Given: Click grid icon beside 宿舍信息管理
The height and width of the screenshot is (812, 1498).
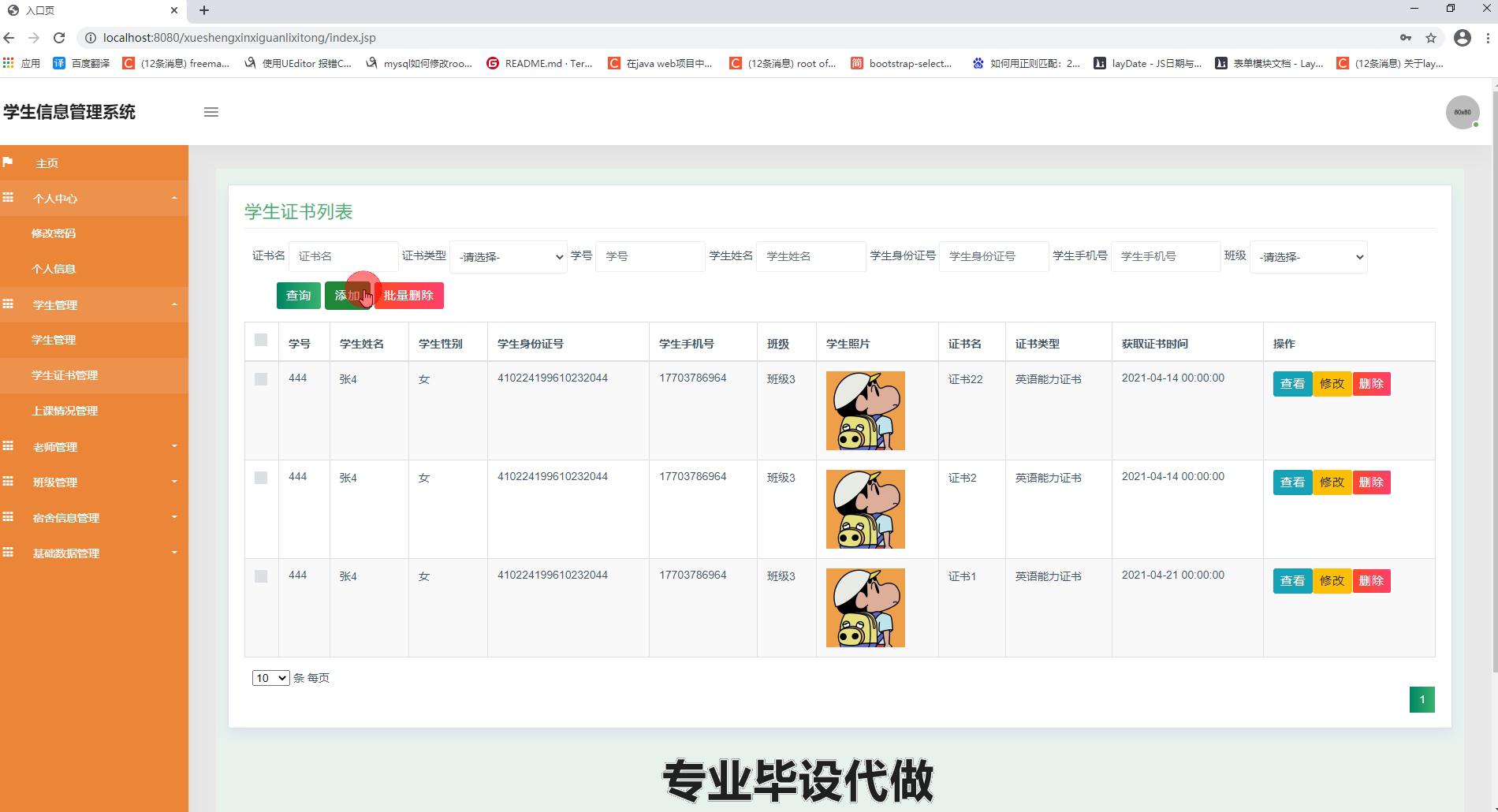Looking at the screenshot, I should [x=8, y=517].
